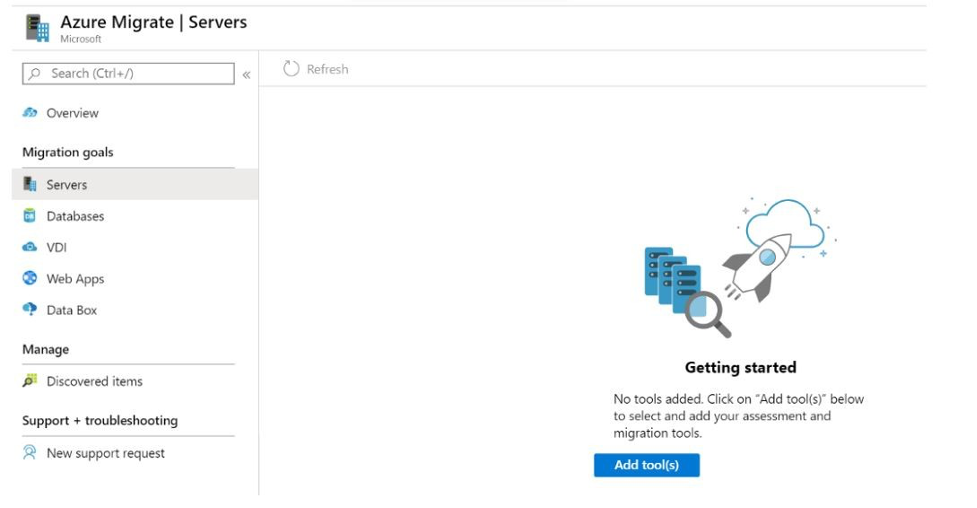The height and width of the screenshot is (508, 977).
Task: Click the Getting started heading
Action: 740,367
